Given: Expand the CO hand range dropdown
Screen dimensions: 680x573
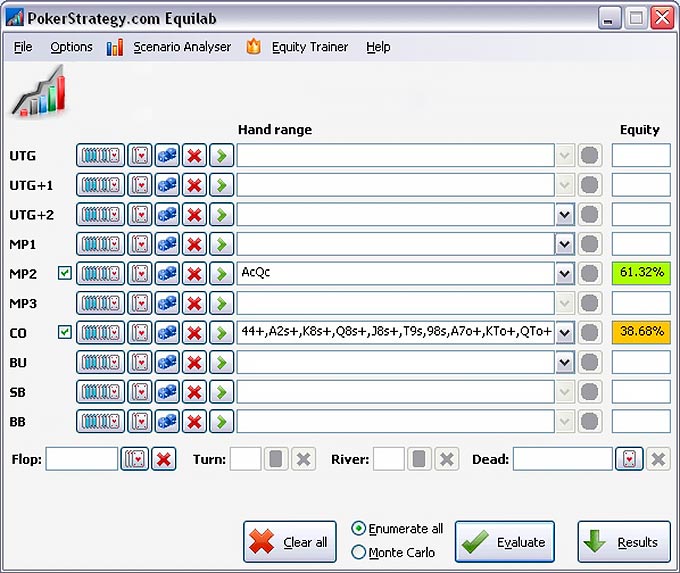Looking at the screenshot, I should (x=564, y=332).
